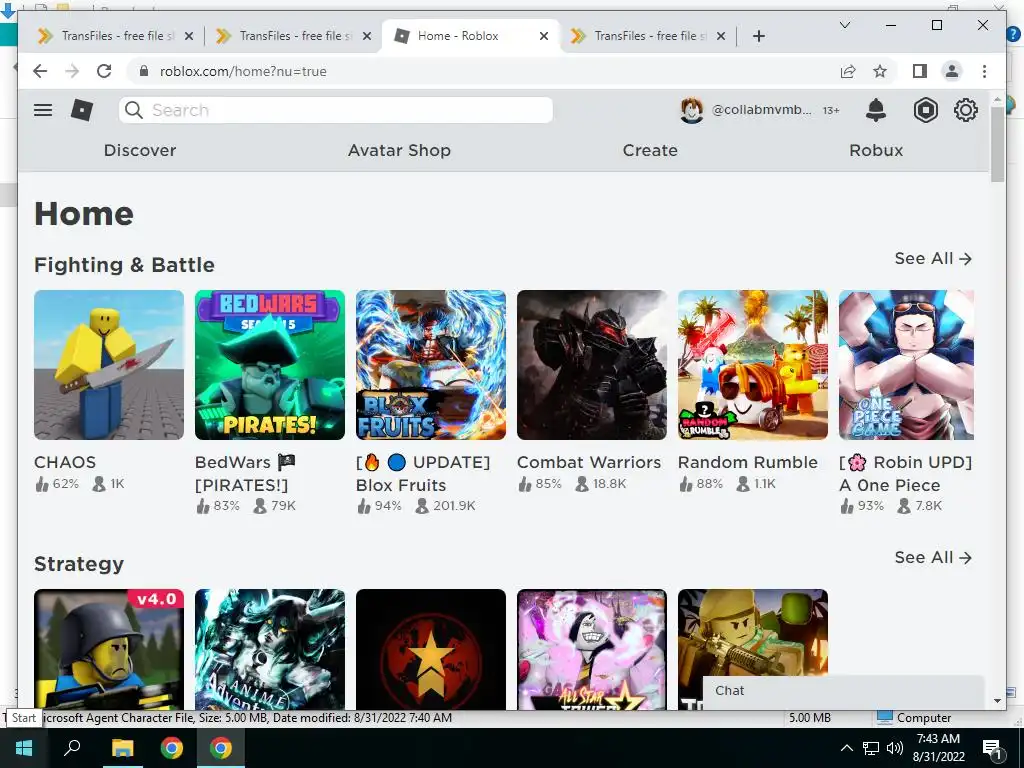This screenshot has width=1024, height=768.
Task: Open the Random Rumble thumbnail
Action: click(x=753, y=365)
